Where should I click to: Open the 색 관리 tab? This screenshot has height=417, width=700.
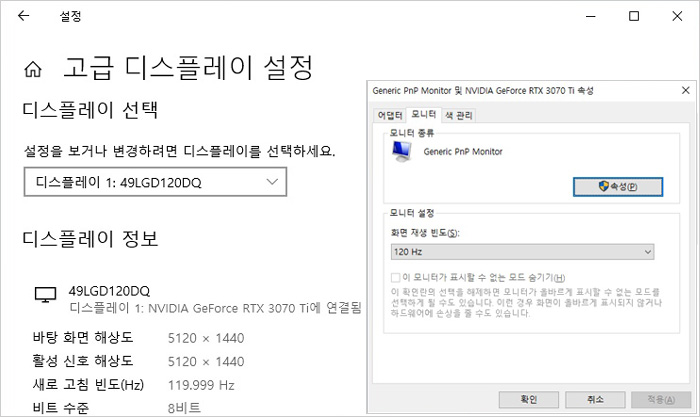pyautogui.click(x=458, y=115)
